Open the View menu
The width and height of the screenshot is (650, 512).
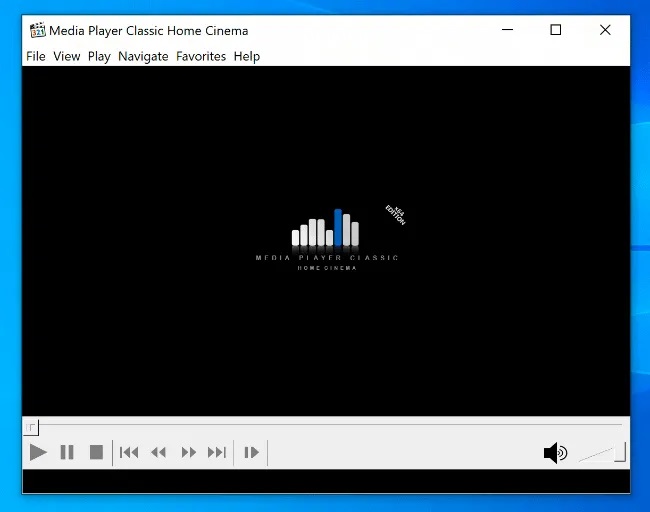coord(67,56)
